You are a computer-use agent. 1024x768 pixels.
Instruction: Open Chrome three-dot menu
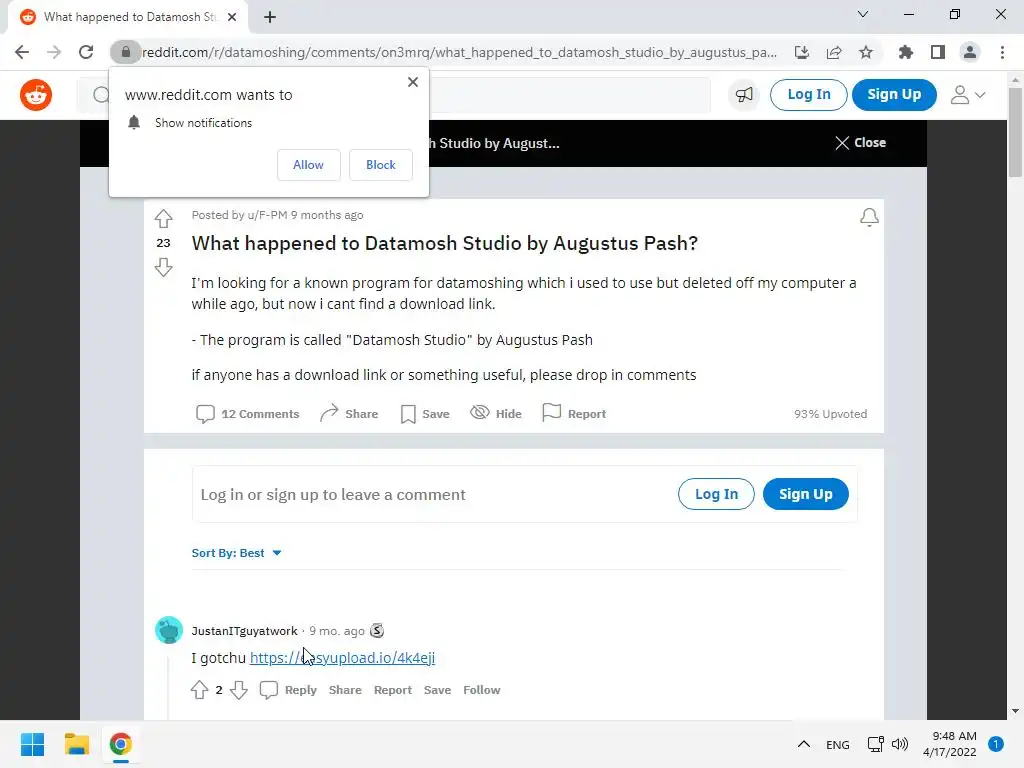[x=1002, y=52]
